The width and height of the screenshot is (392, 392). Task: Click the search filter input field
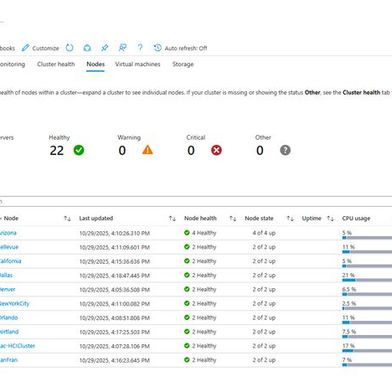point(196,201)
